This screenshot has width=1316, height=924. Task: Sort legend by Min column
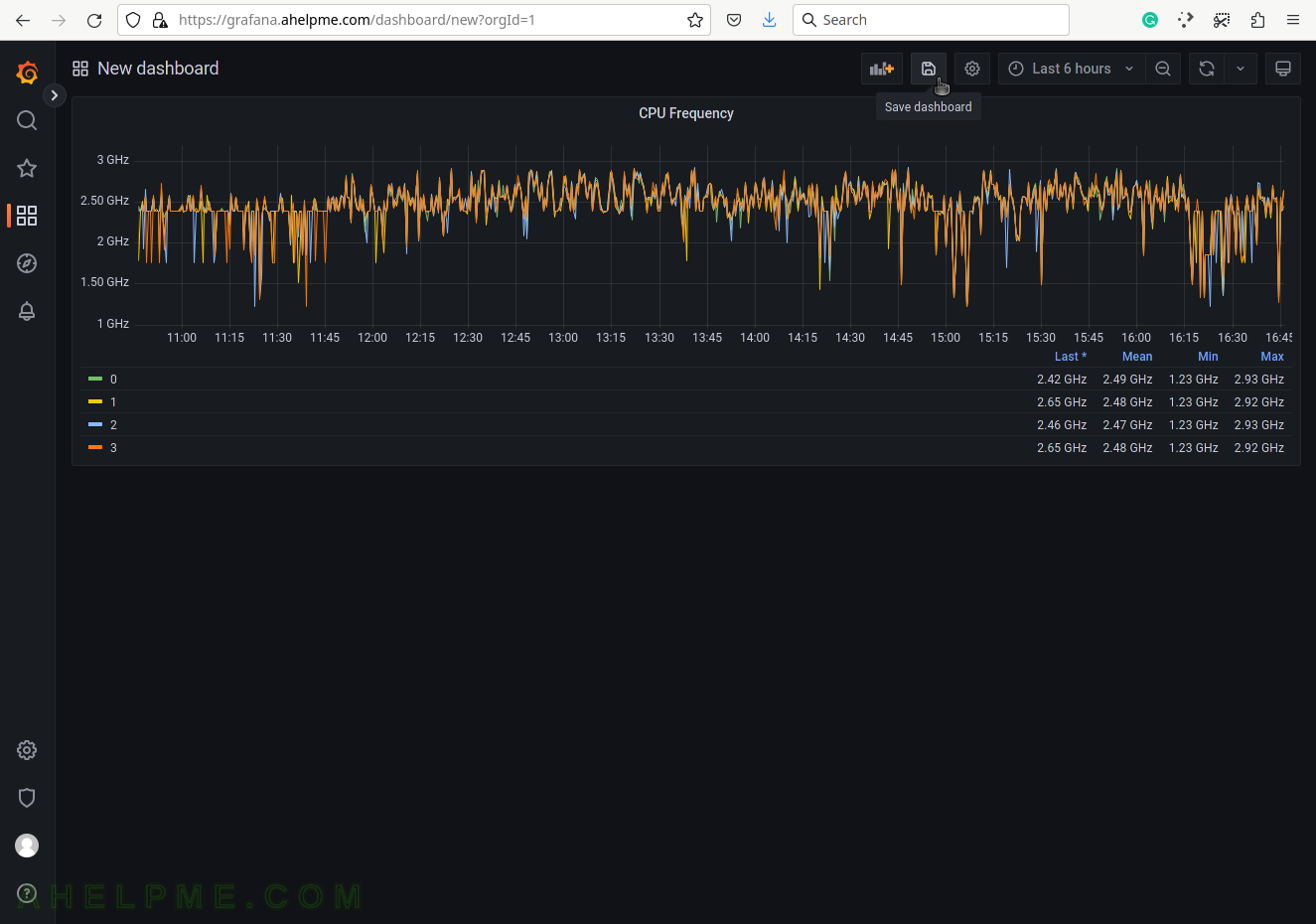pos(1208,357)
